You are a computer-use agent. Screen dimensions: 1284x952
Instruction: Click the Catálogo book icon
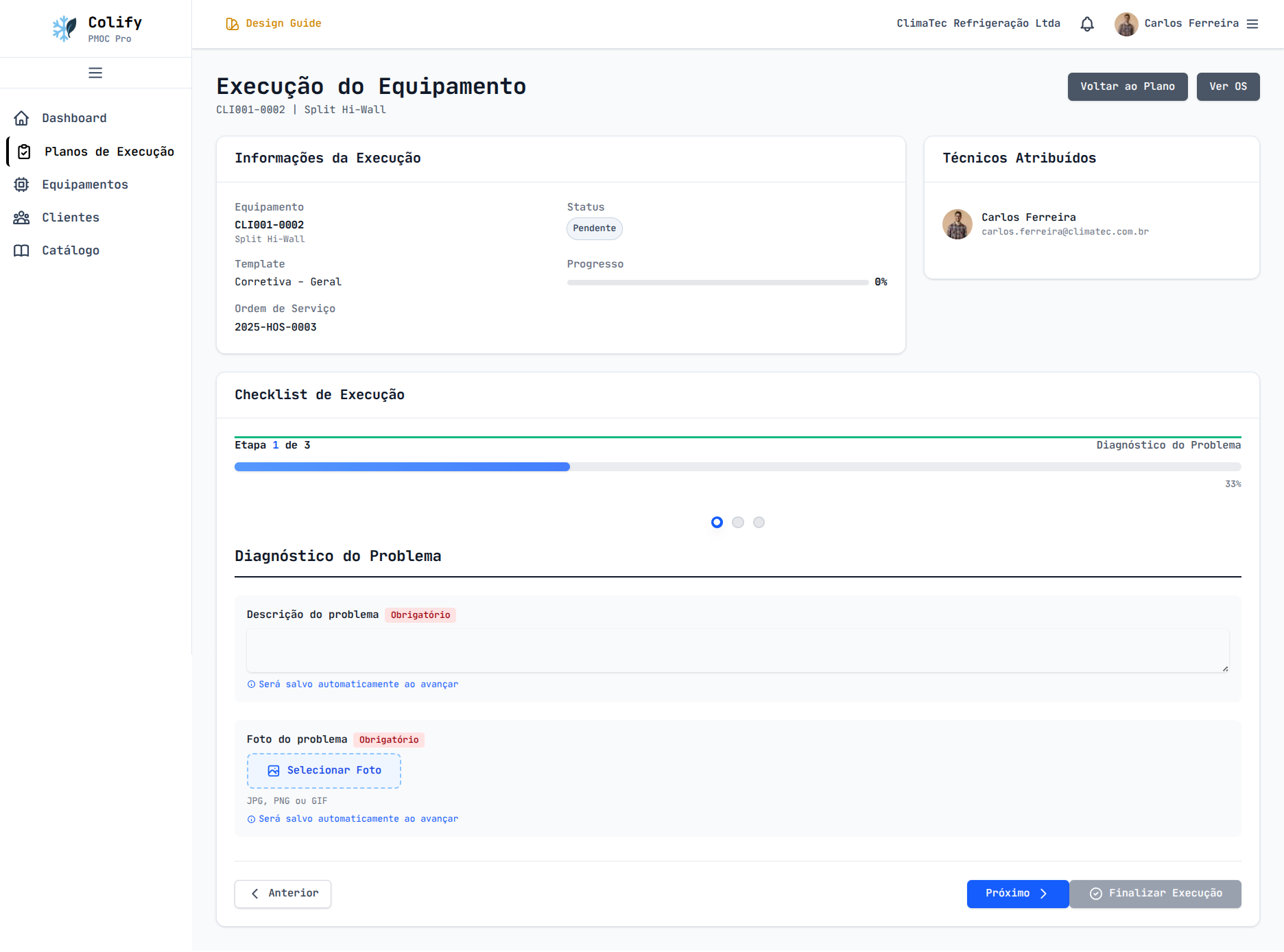pos(22,250)
